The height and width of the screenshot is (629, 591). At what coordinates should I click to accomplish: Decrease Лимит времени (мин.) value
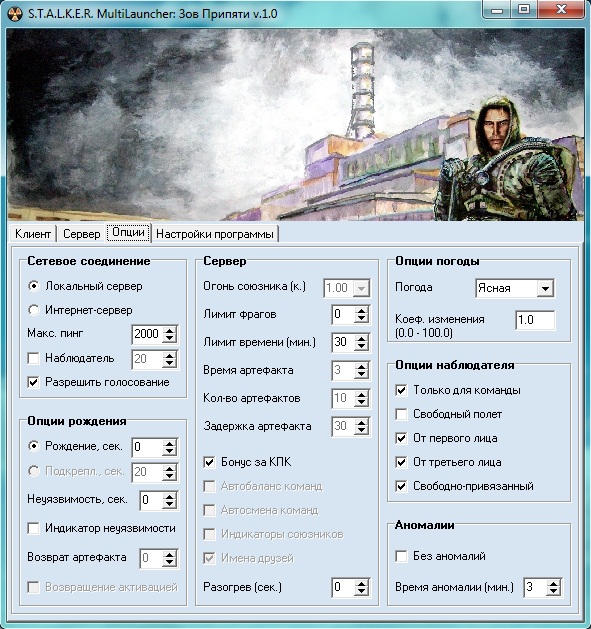tap(361, 347)
